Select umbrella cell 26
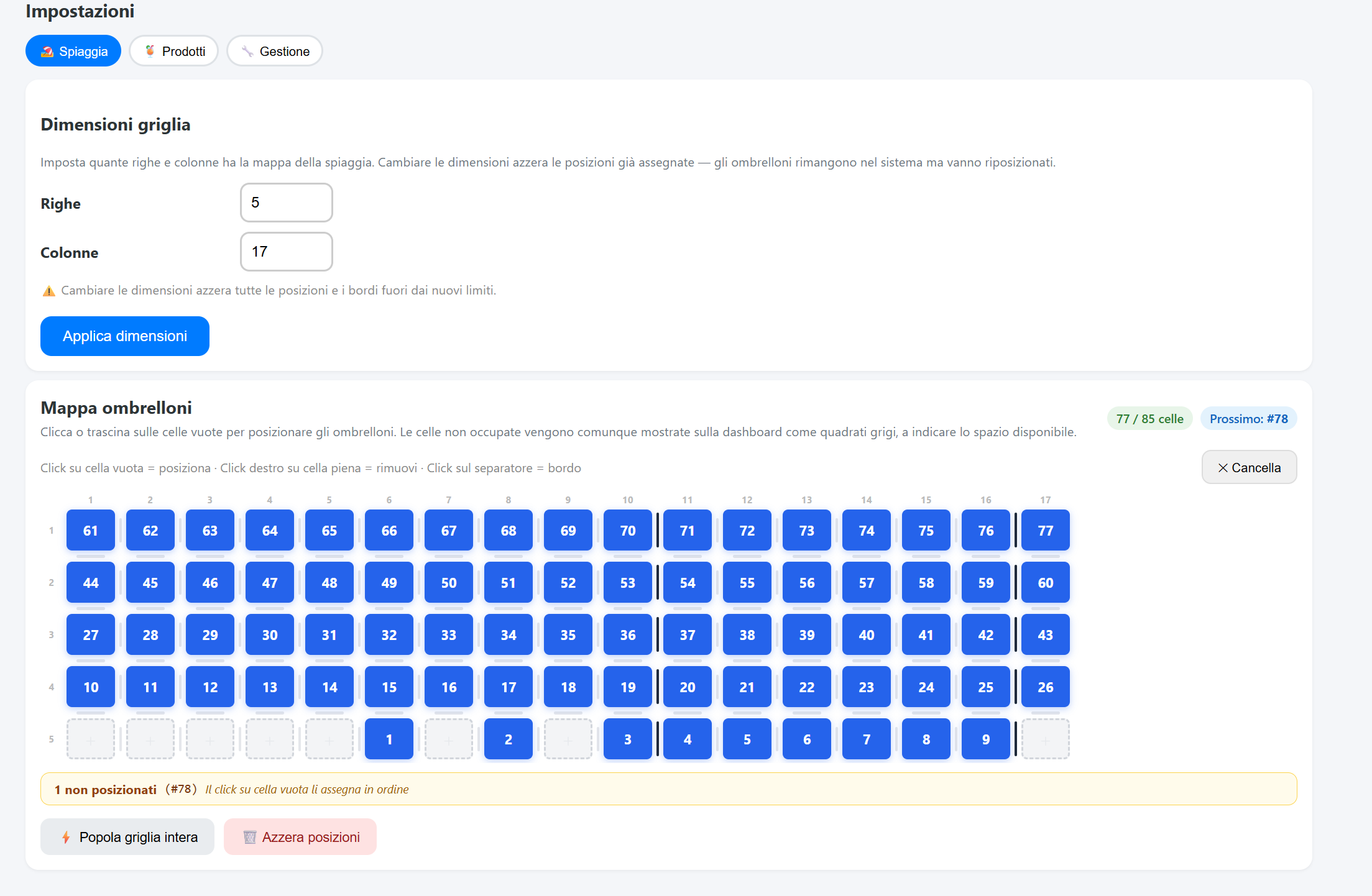Viewport: 1372px width, 896px height. 1046,687
